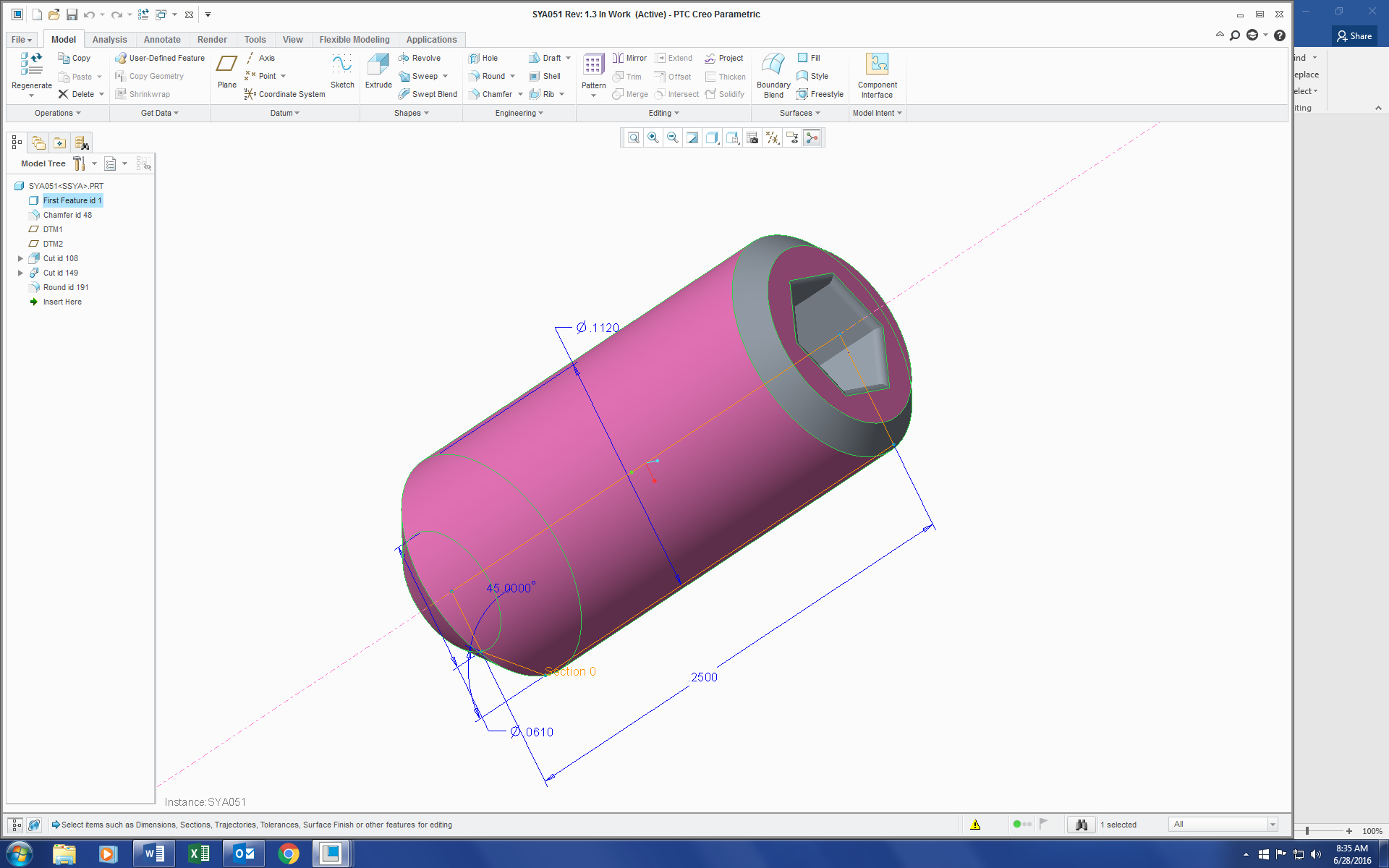Click the Regenerate icon
The image size is (1389, 868).
(31, 65)
